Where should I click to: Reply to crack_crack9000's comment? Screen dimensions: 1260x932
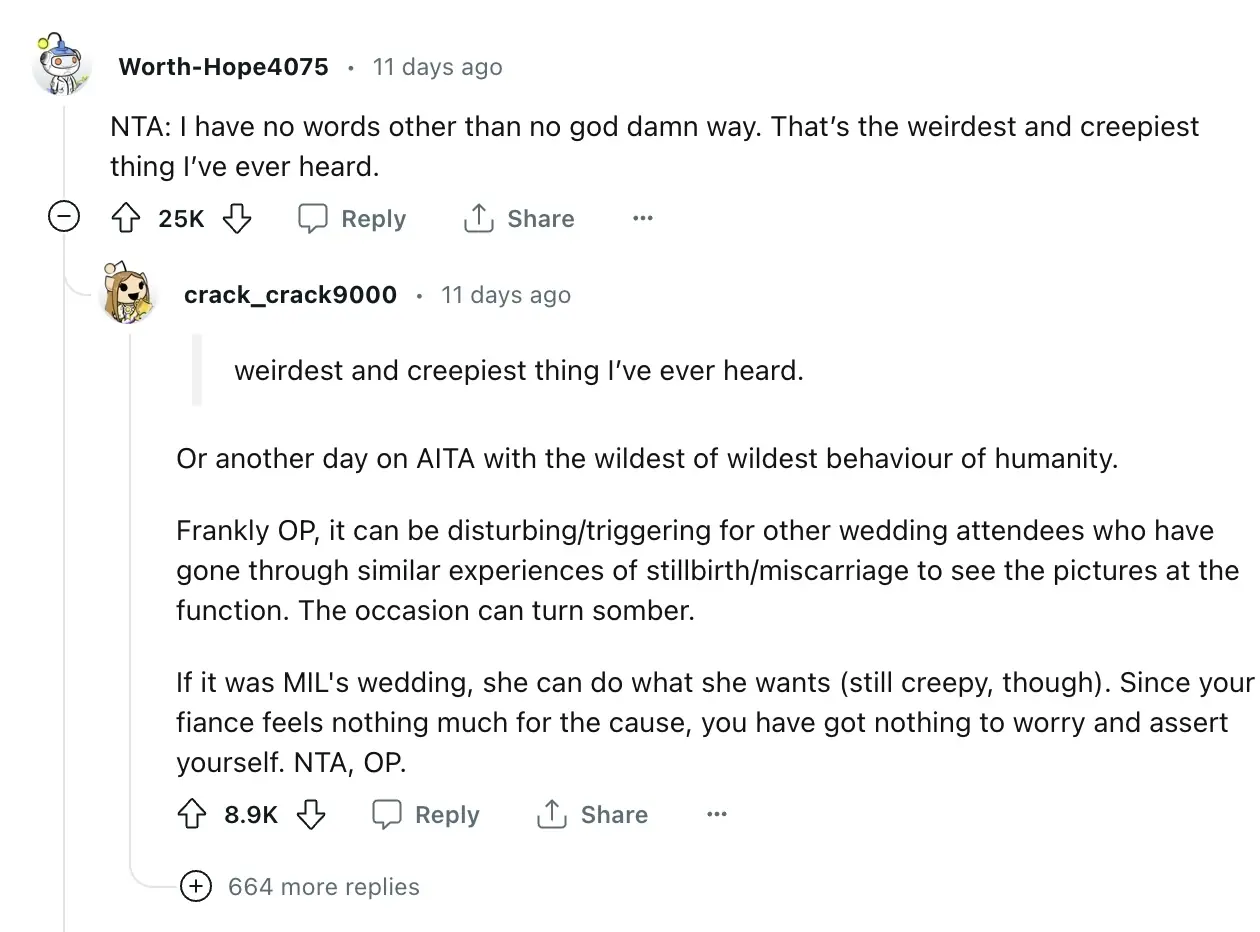426,814
